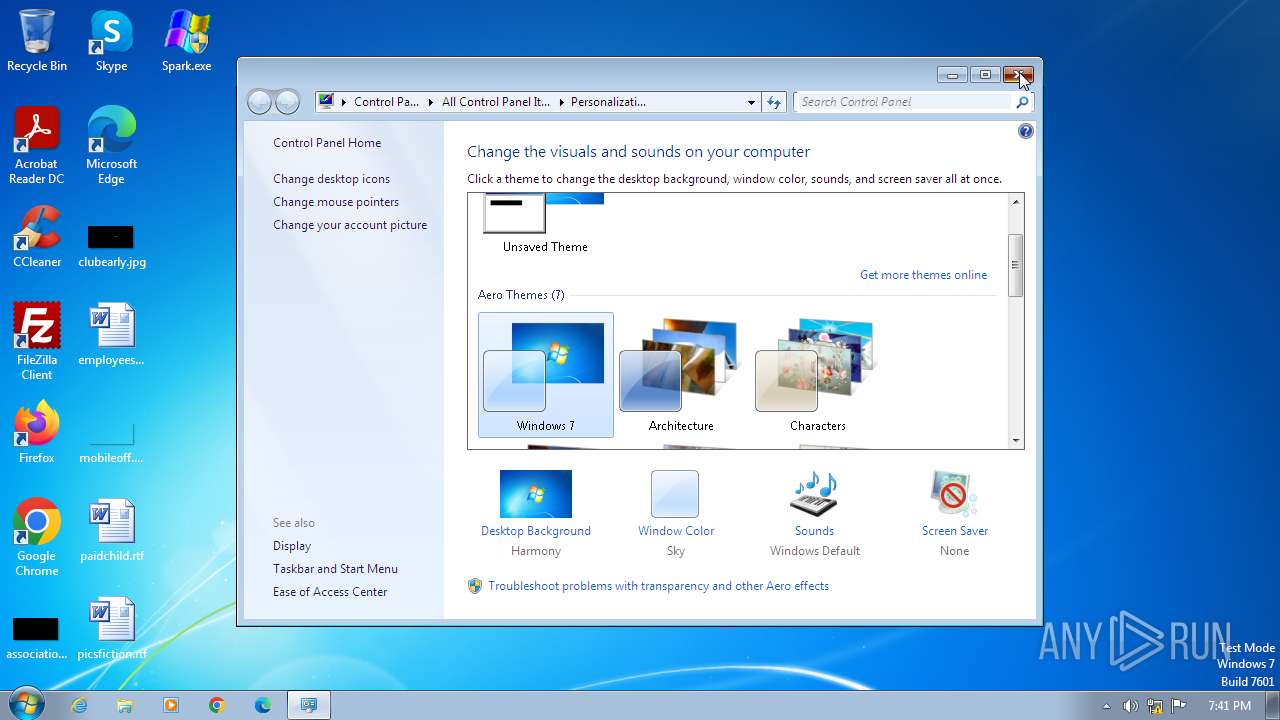Image resolution: width=1280 pixels, height=720 pixels.
Task: Open the volume speaker tray icon
Action: [x=1130, y=706]
